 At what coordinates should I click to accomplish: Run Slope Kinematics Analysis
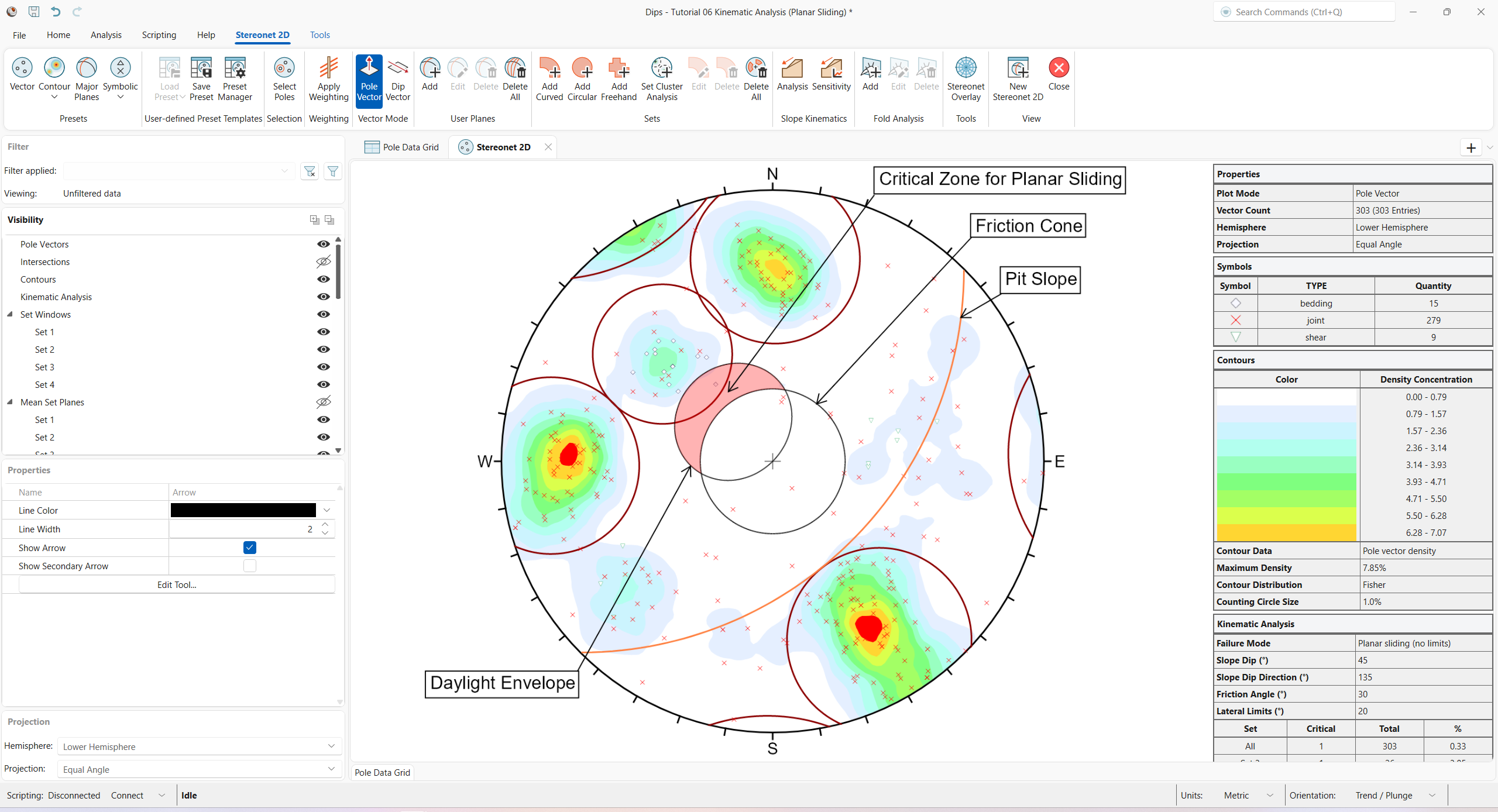[792, 76]
